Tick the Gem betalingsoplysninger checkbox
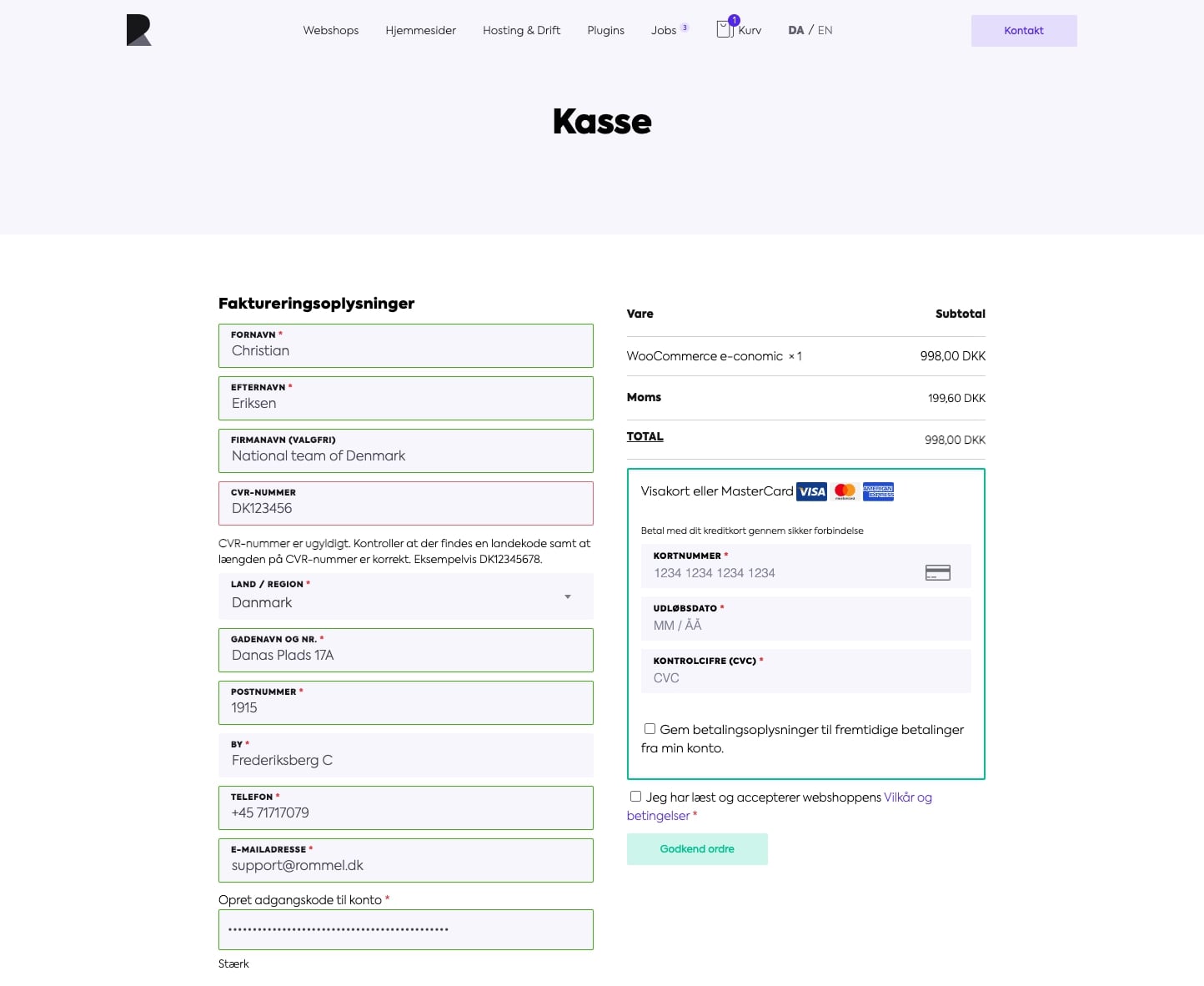Viewport: 1204px width, 986px height. (x=650, y=728)
